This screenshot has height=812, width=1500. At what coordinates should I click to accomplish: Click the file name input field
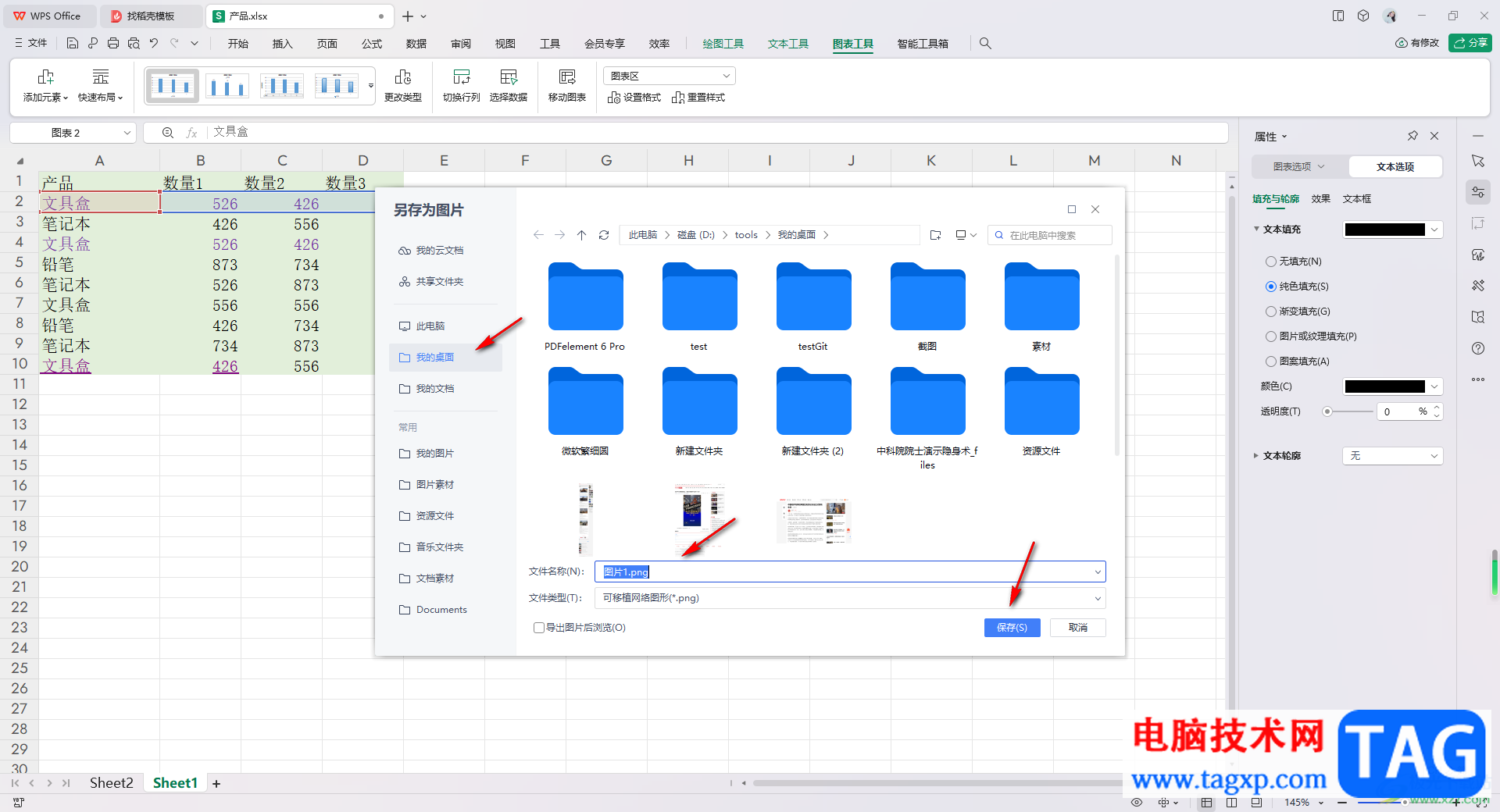(850, 572)
